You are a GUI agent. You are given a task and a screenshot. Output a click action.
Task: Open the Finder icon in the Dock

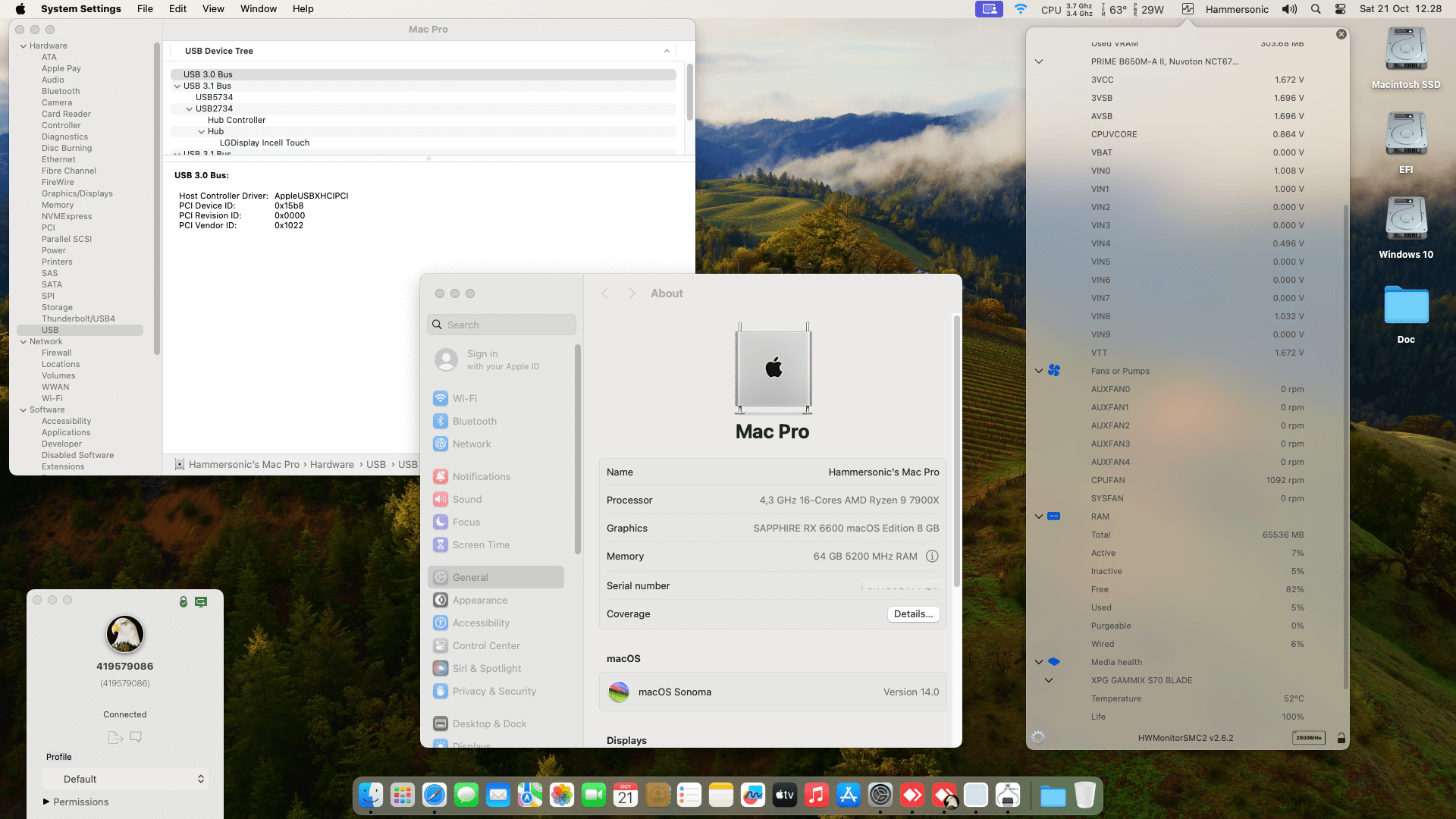(371, 795)
